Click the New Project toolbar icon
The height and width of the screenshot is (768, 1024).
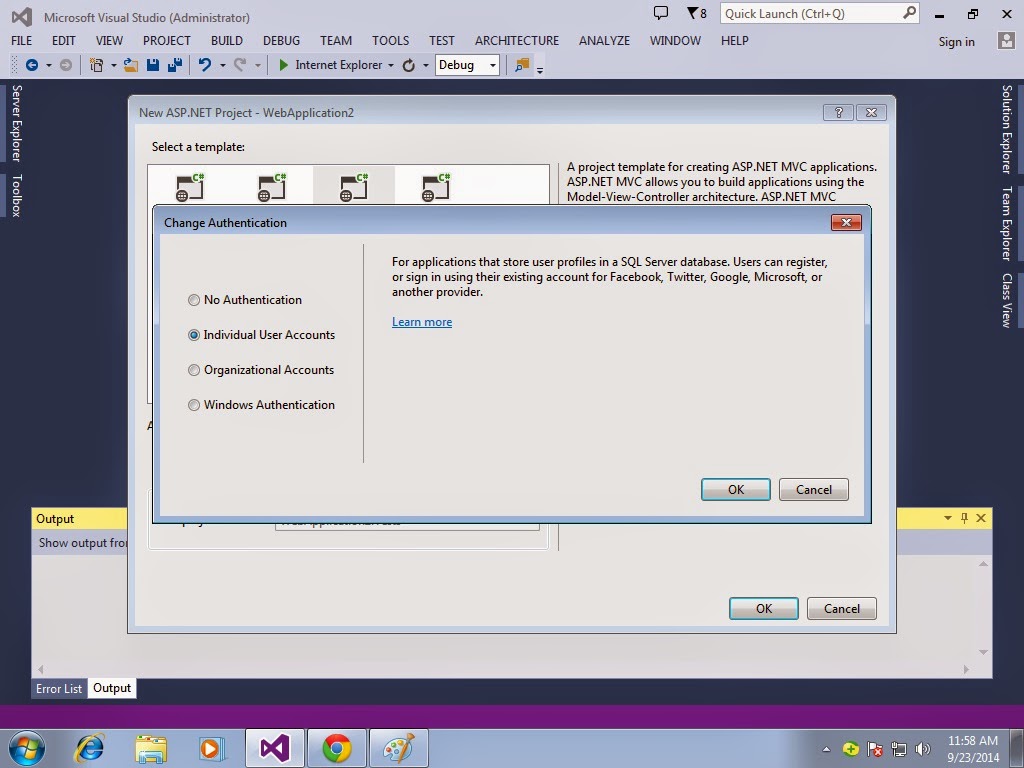tap(97, 65)
